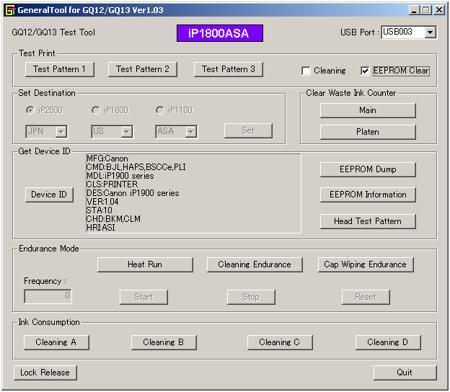
Task: Click the 'HRI:ASI' device line
Action: click(x=100, y=228)
